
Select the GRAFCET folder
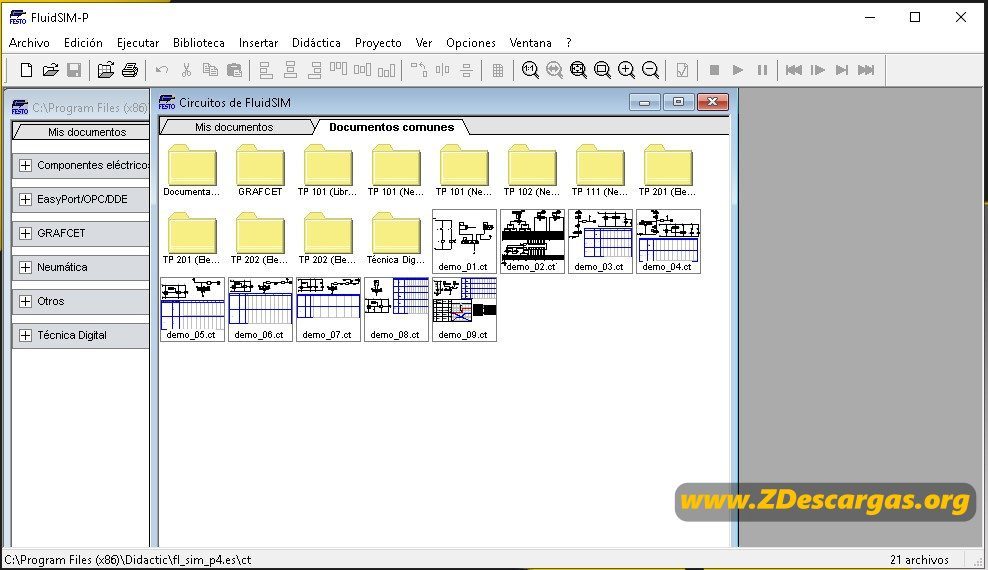[x=260, y=170]
